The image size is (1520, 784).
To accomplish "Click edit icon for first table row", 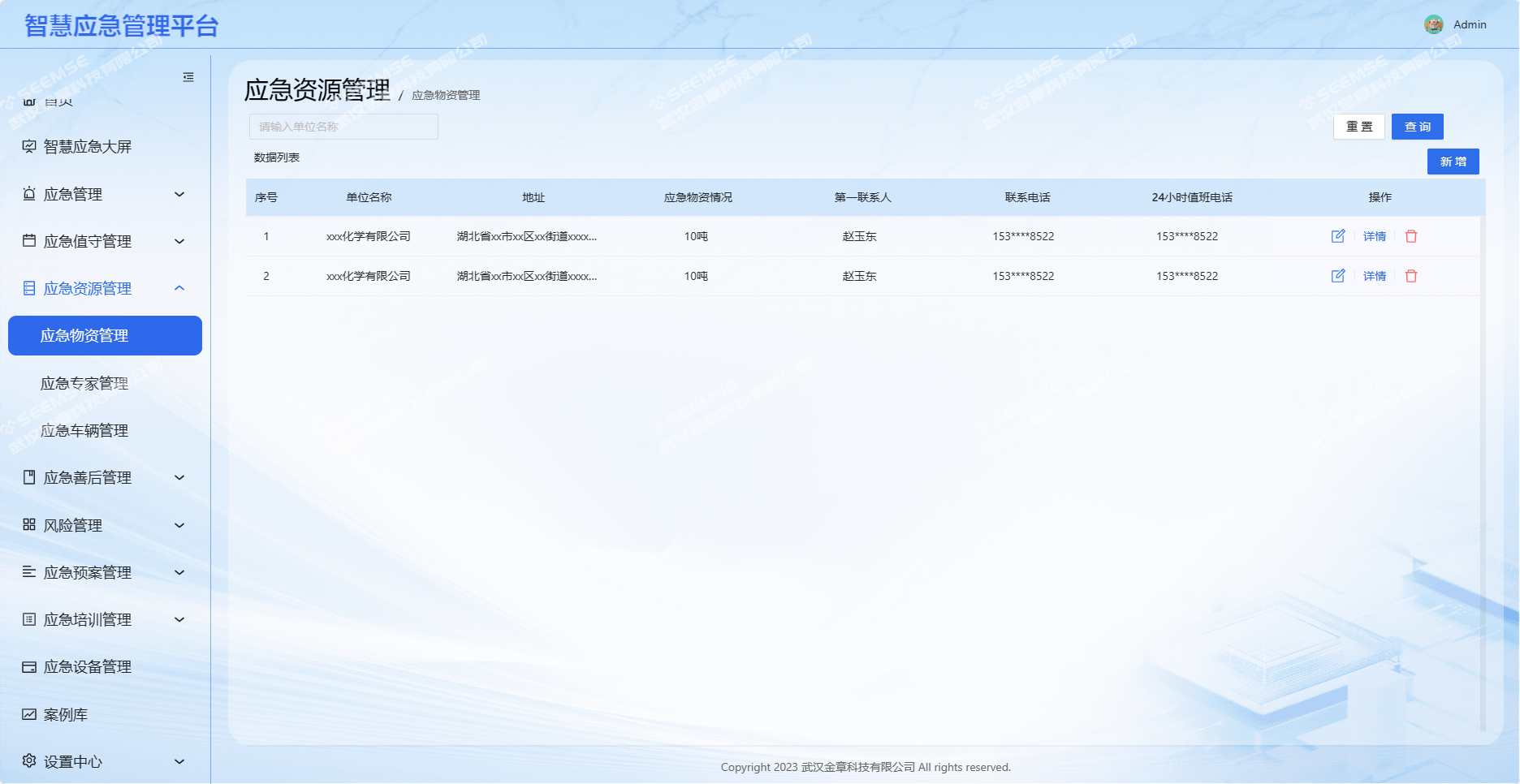I will (1338, 236).
